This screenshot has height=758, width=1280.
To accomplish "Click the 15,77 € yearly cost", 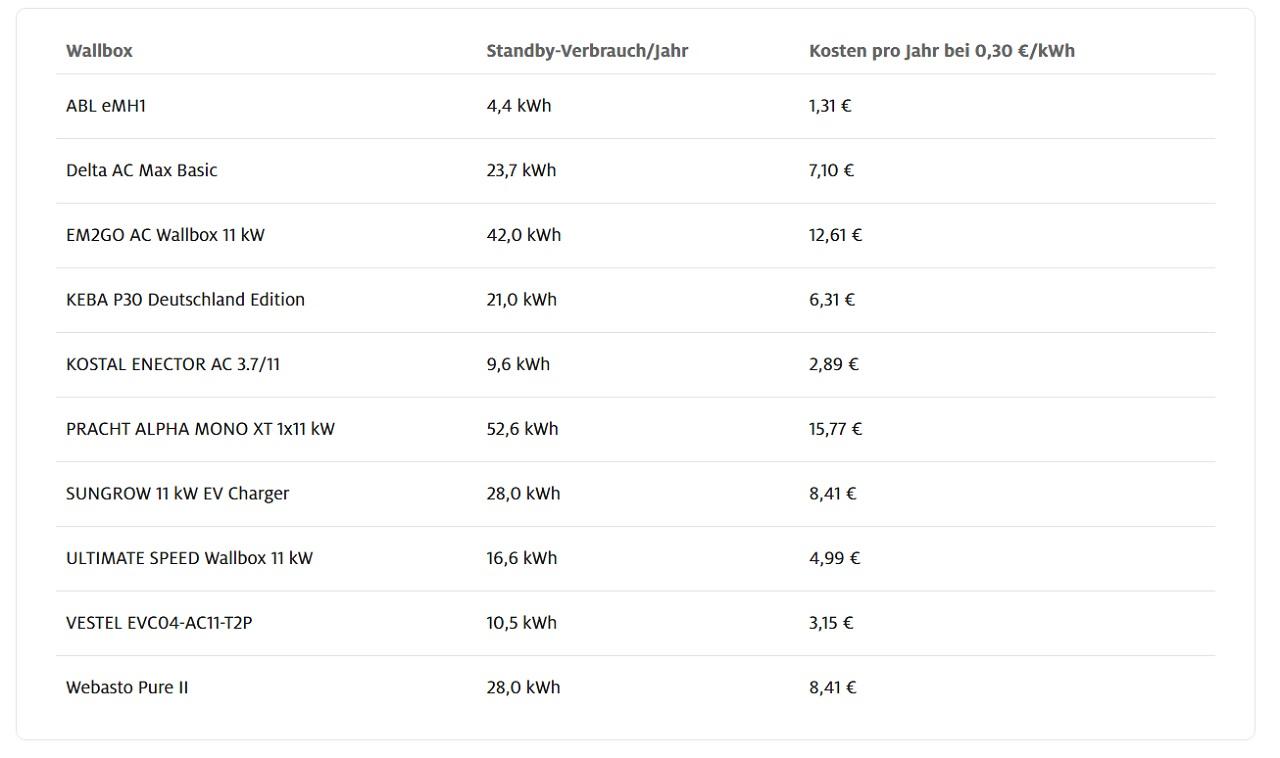I will [x=835, y=429].
